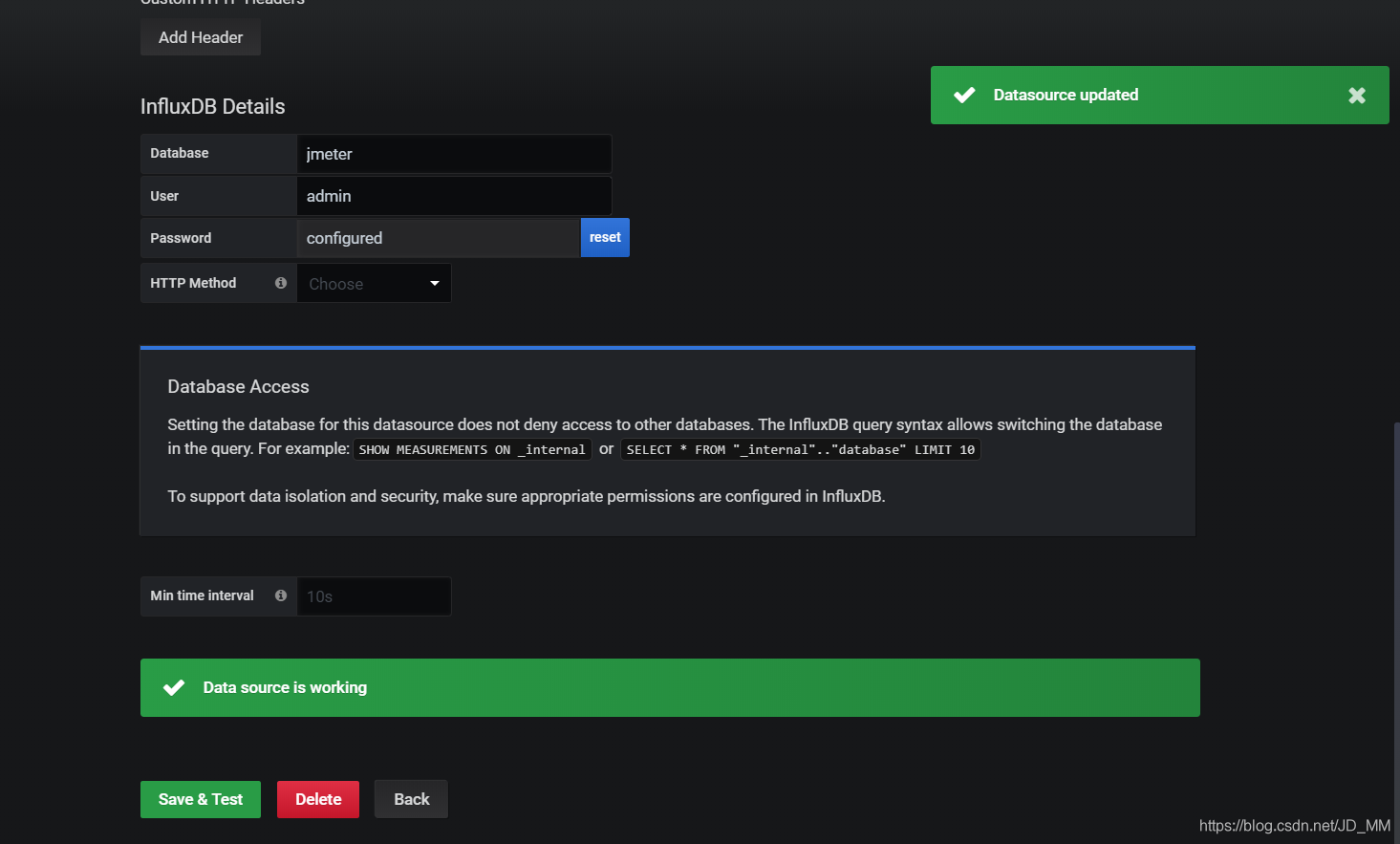Image resolution: width=1400 pixels, height=844 pixels.
Task: Click the configured Password field
Action: (x=439, y=238)
